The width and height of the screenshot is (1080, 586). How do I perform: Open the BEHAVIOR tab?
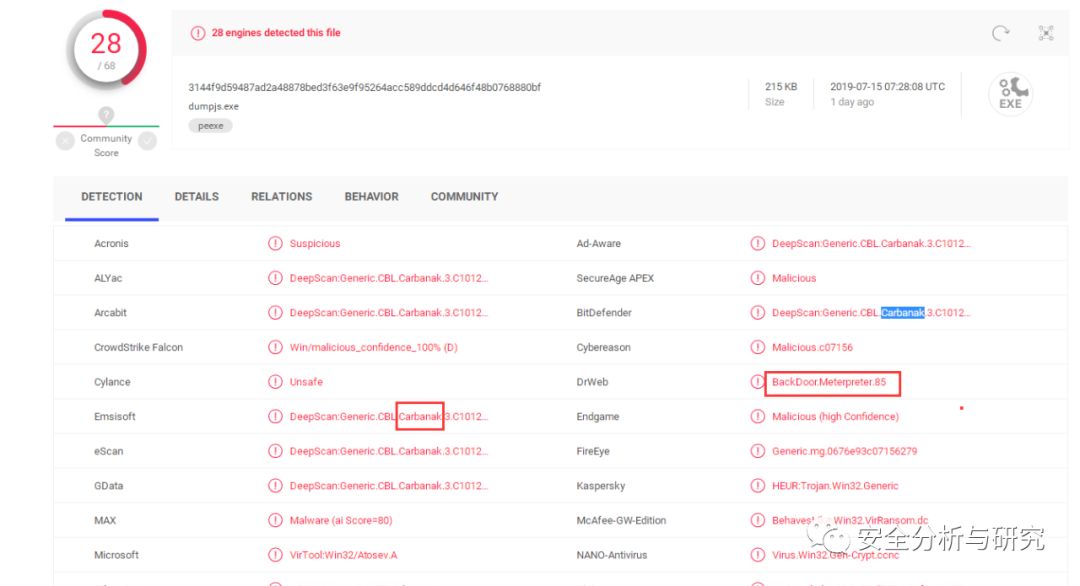click(x=371, y=197)
